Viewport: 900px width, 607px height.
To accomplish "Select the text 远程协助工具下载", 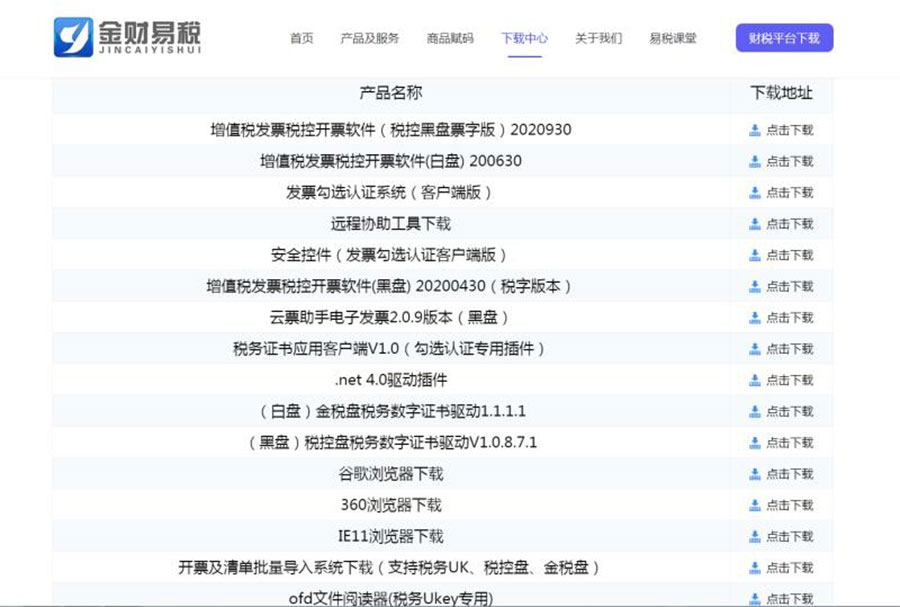I will pos(391,224).
